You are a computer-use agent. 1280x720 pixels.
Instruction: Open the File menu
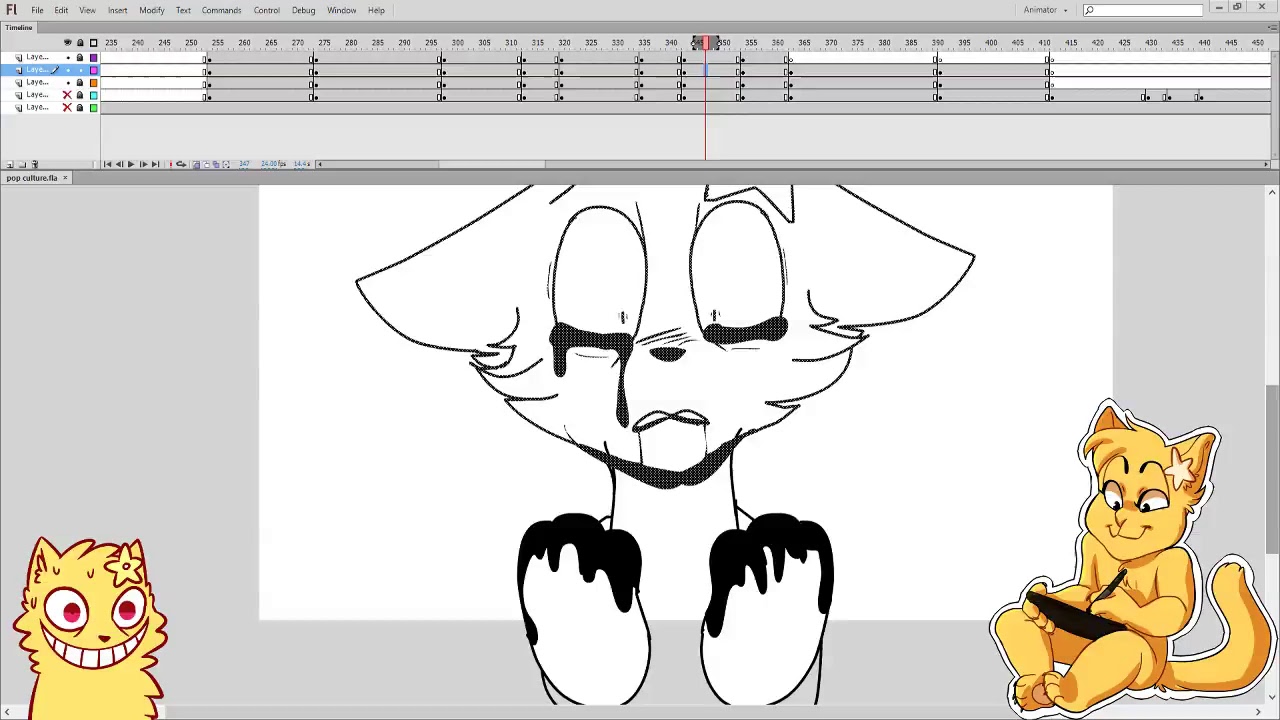pyautogui.click(x=37, y=10)
